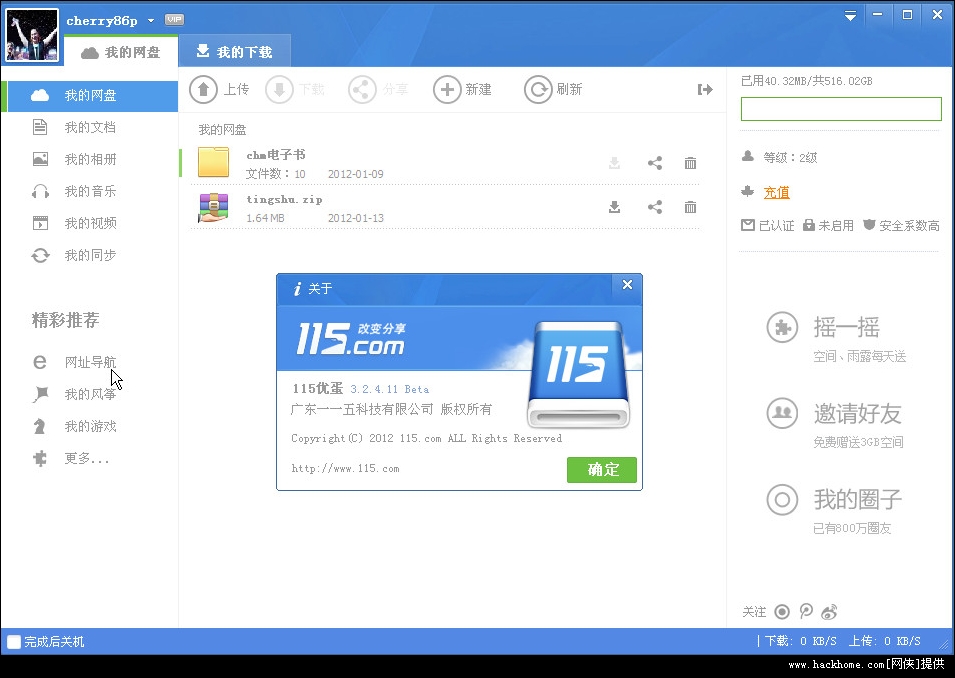Image resolution: width=955 pixels, height=678 pixels.
Task: Download the tingshu.zip file
Action: click(615, 207)
